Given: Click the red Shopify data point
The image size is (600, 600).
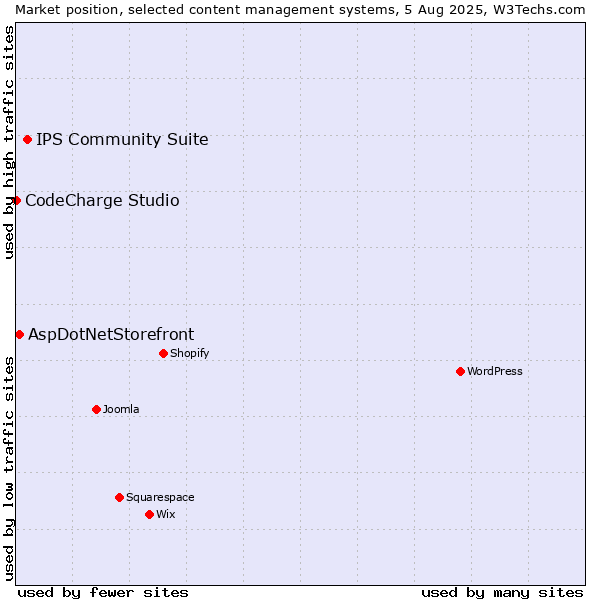Looking at the screenshot, I should [163, 354].
